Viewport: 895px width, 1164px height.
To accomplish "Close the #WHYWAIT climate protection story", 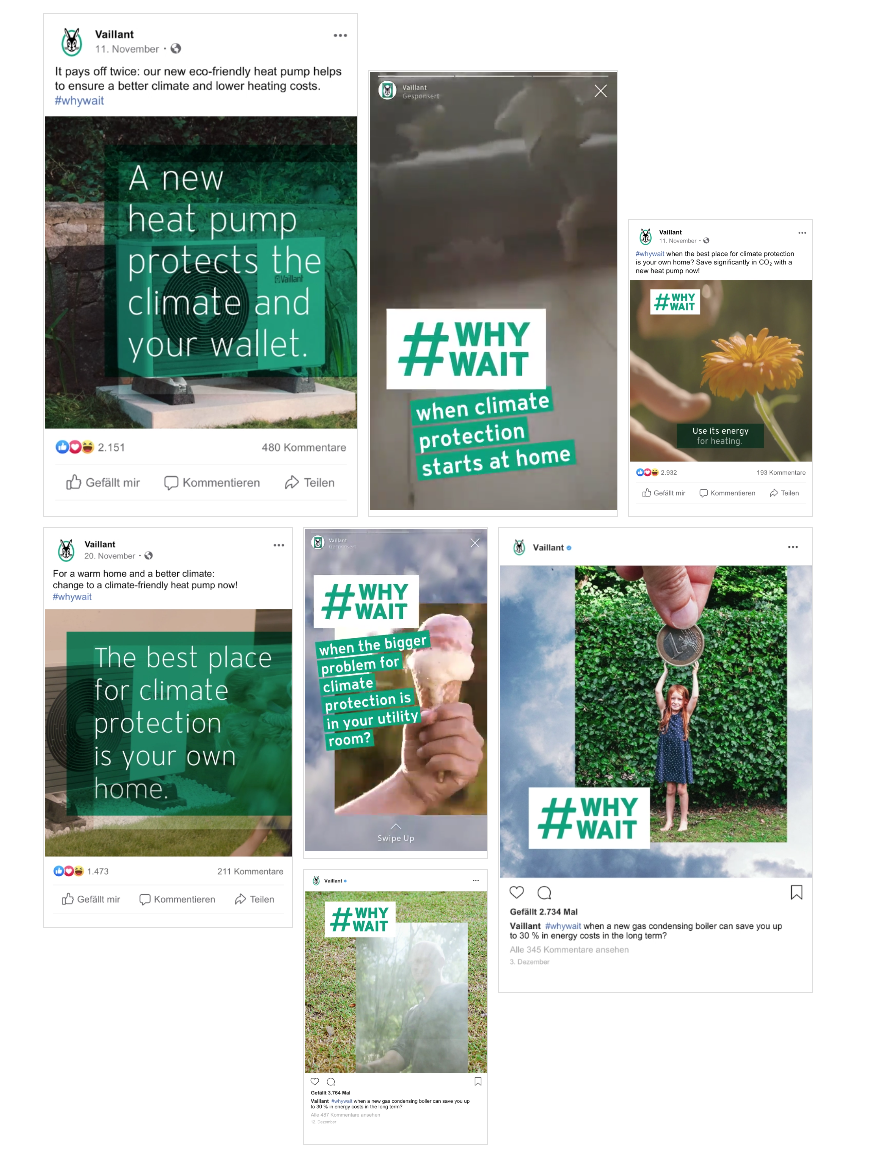I will (600, 91).
